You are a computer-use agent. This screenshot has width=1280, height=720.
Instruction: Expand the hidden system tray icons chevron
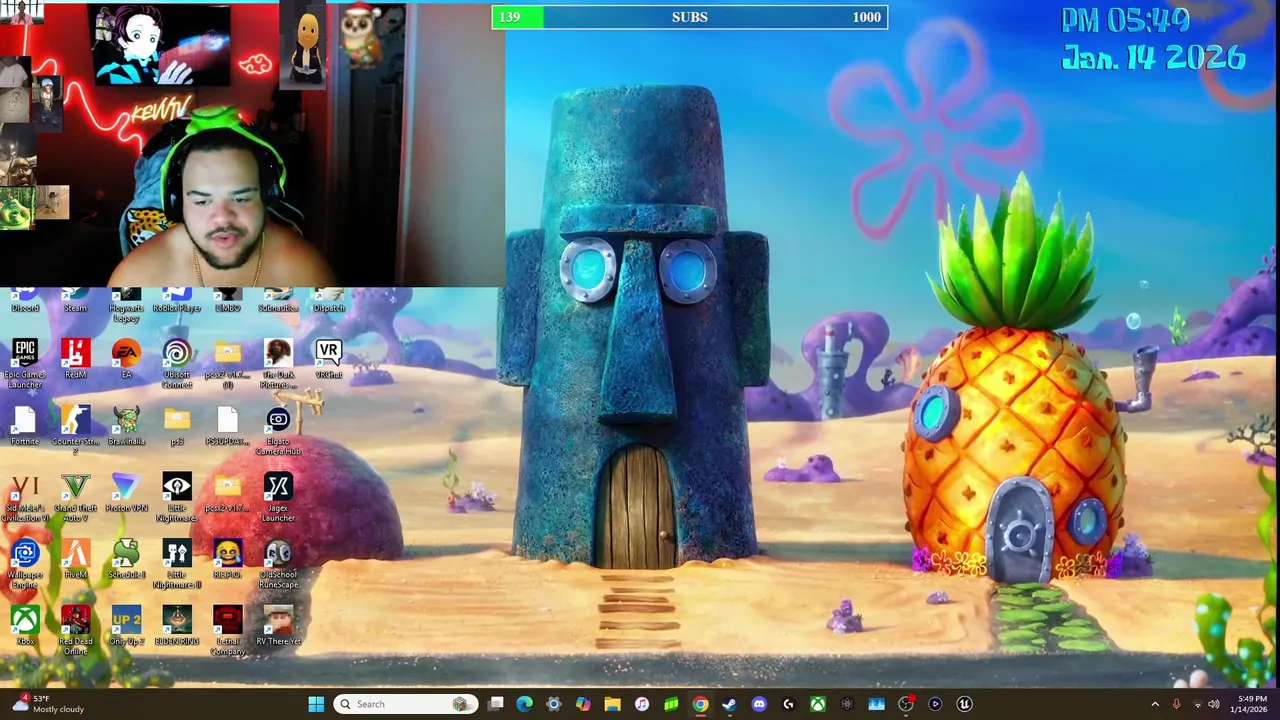pyautogui.click(x=1155, y=704)
